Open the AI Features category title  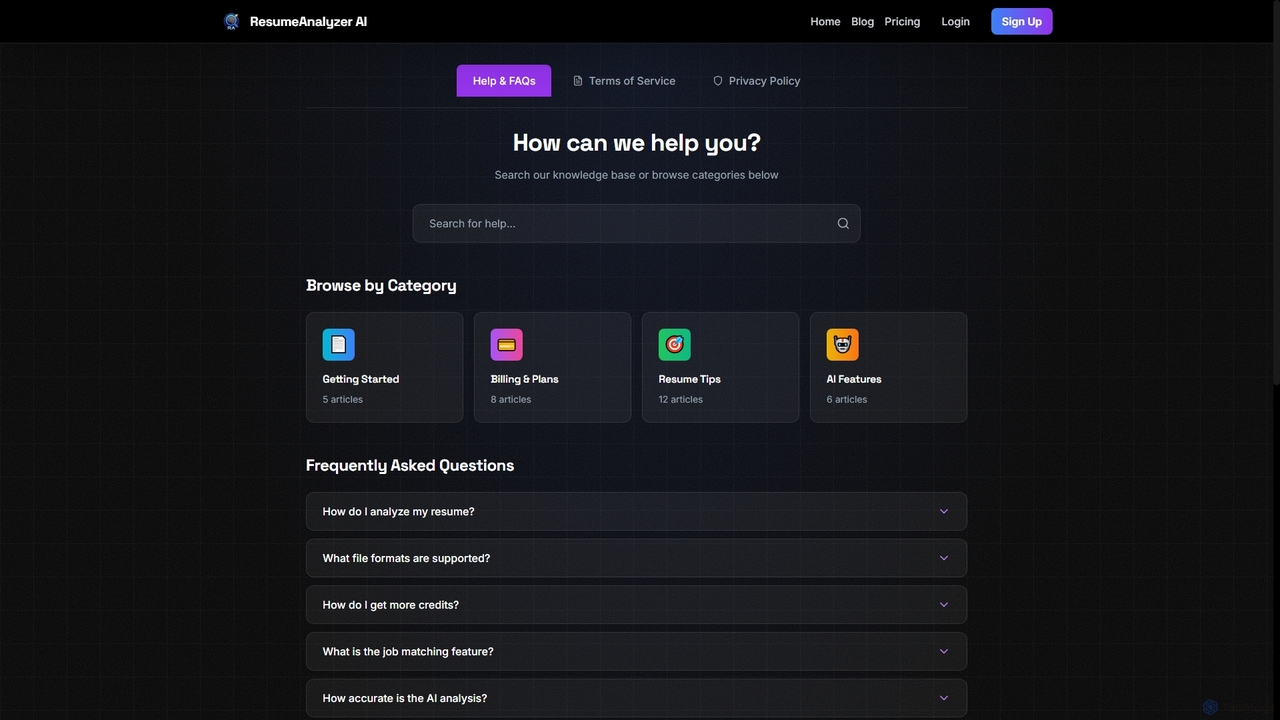[854, 379]
